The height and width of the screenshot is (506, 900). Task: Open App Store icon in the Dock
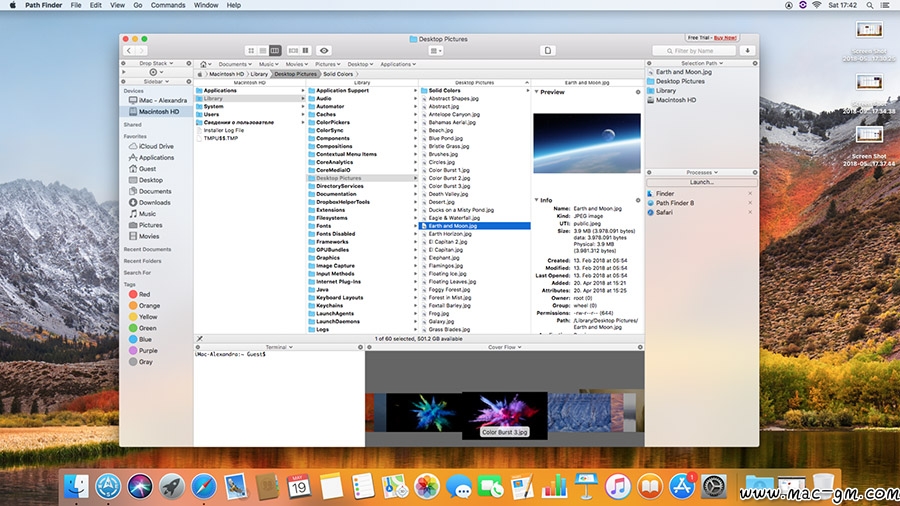tap(681, 486)
